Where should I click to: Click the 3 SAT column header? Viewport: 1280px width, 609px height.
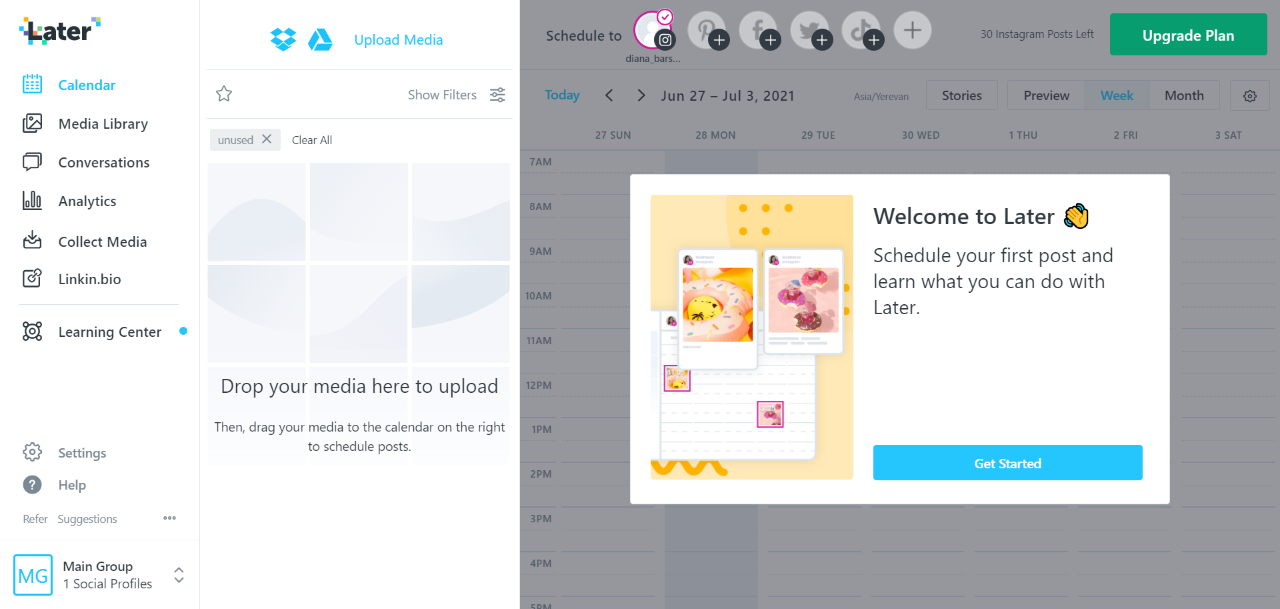tap(1228, 135)
